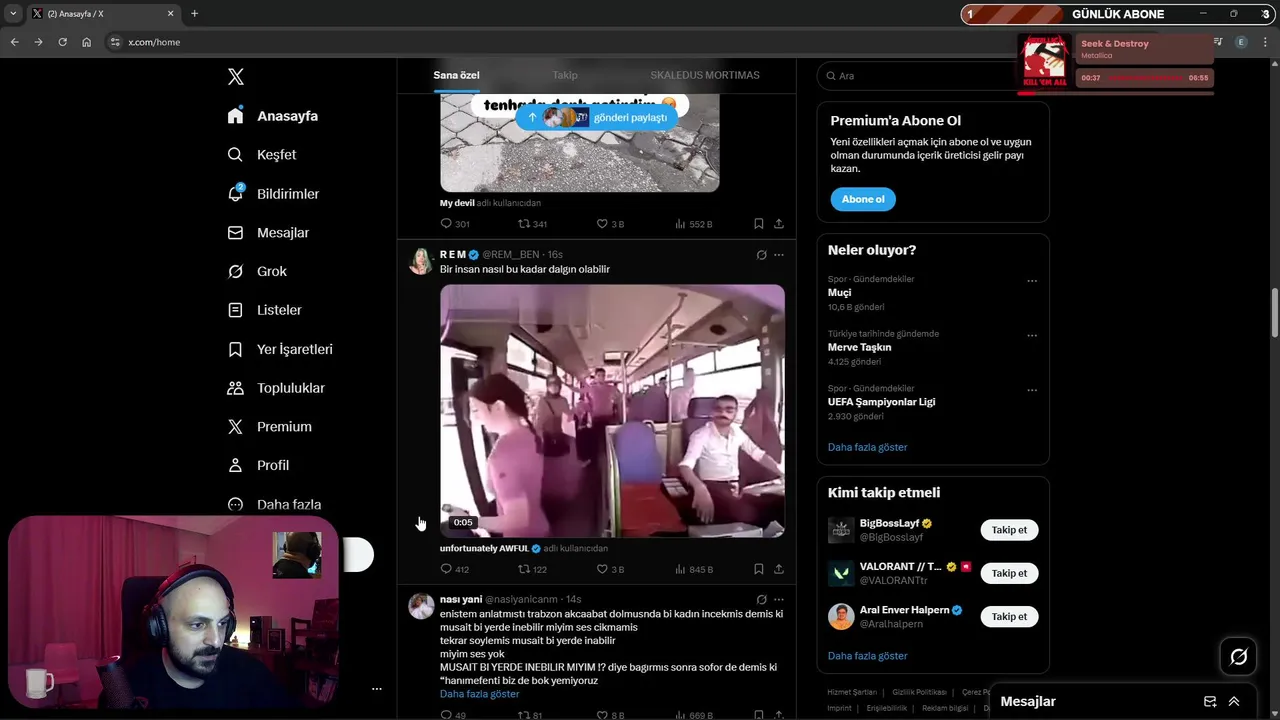Open Profil page
The image size is (1280, 720).
[258, 466]
